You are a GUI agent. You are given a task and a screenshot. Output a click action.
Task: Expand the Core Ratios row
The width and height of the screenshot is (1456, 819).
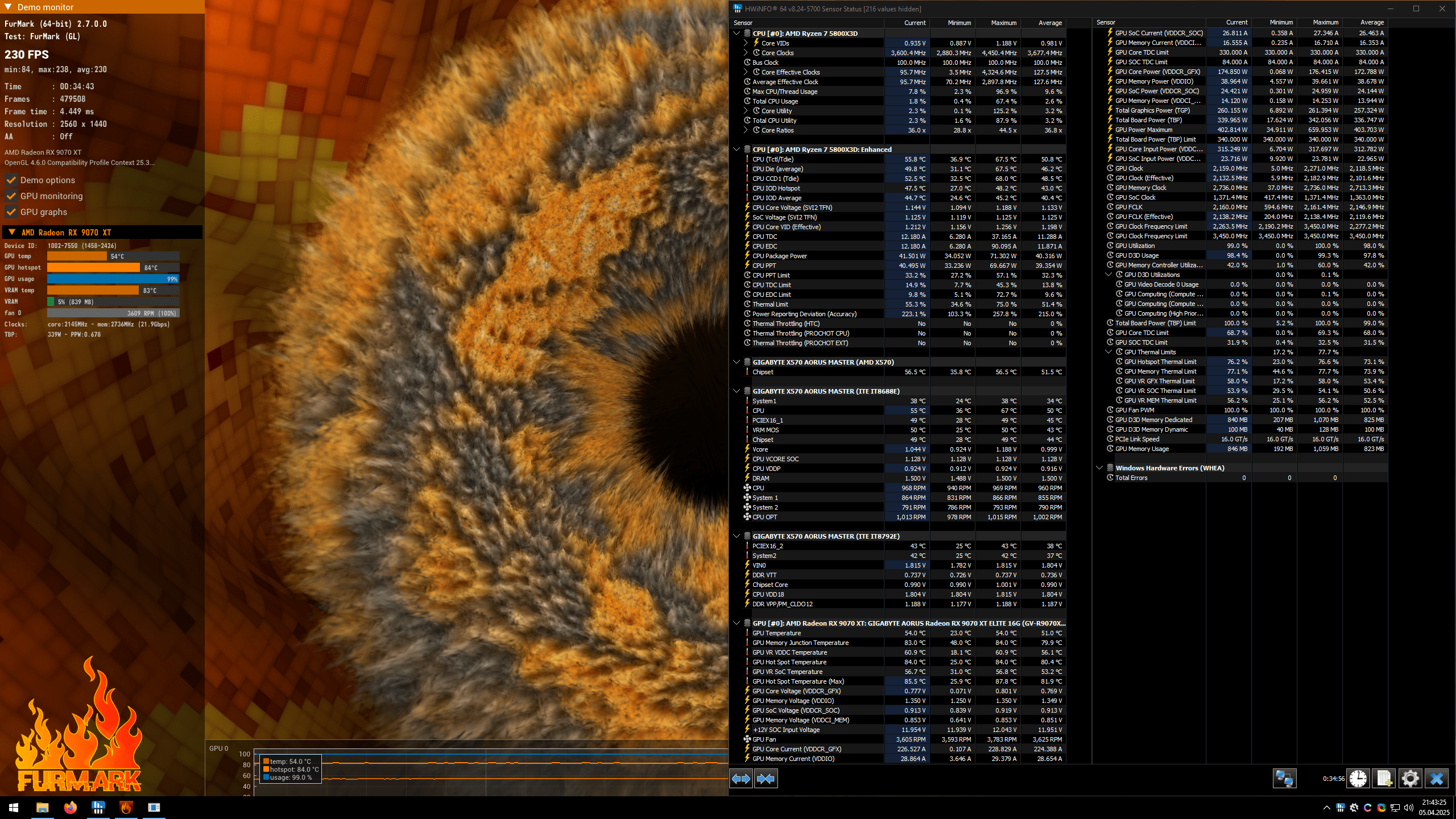pos(746,130)
